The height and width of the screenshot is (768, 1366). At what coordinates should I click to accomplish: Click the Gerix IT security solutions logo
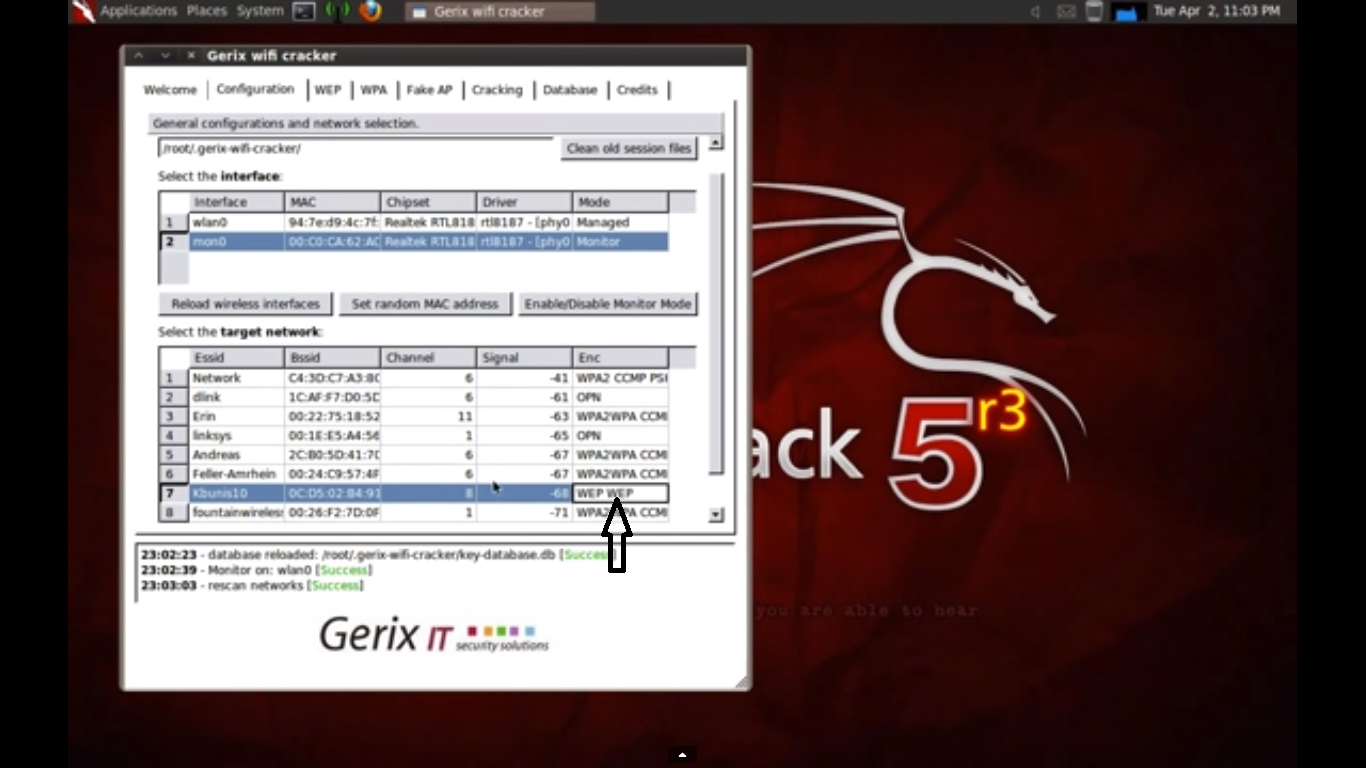click(x=434, y=635)
